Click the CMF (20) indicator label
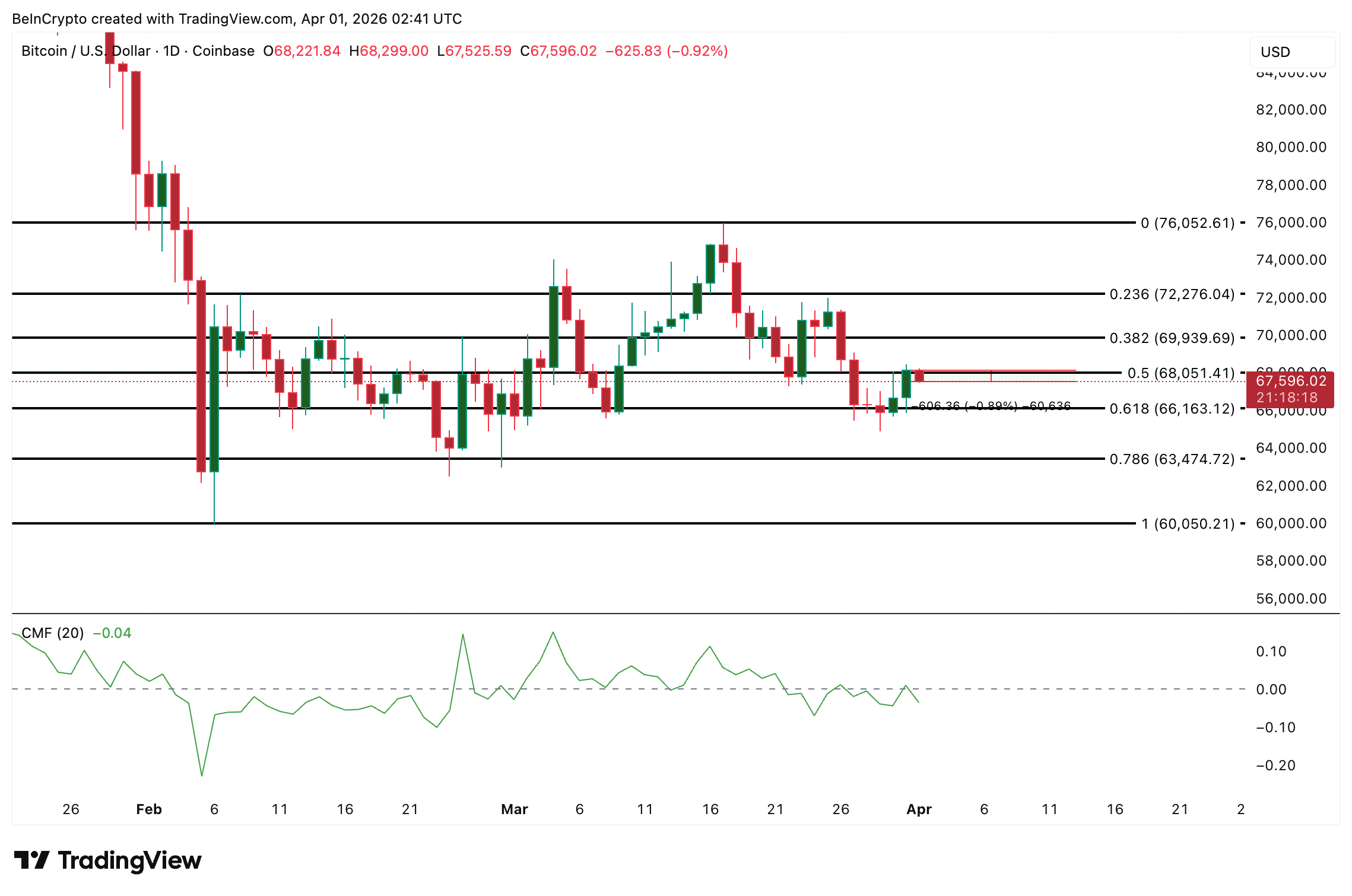 tap(52, 633)
